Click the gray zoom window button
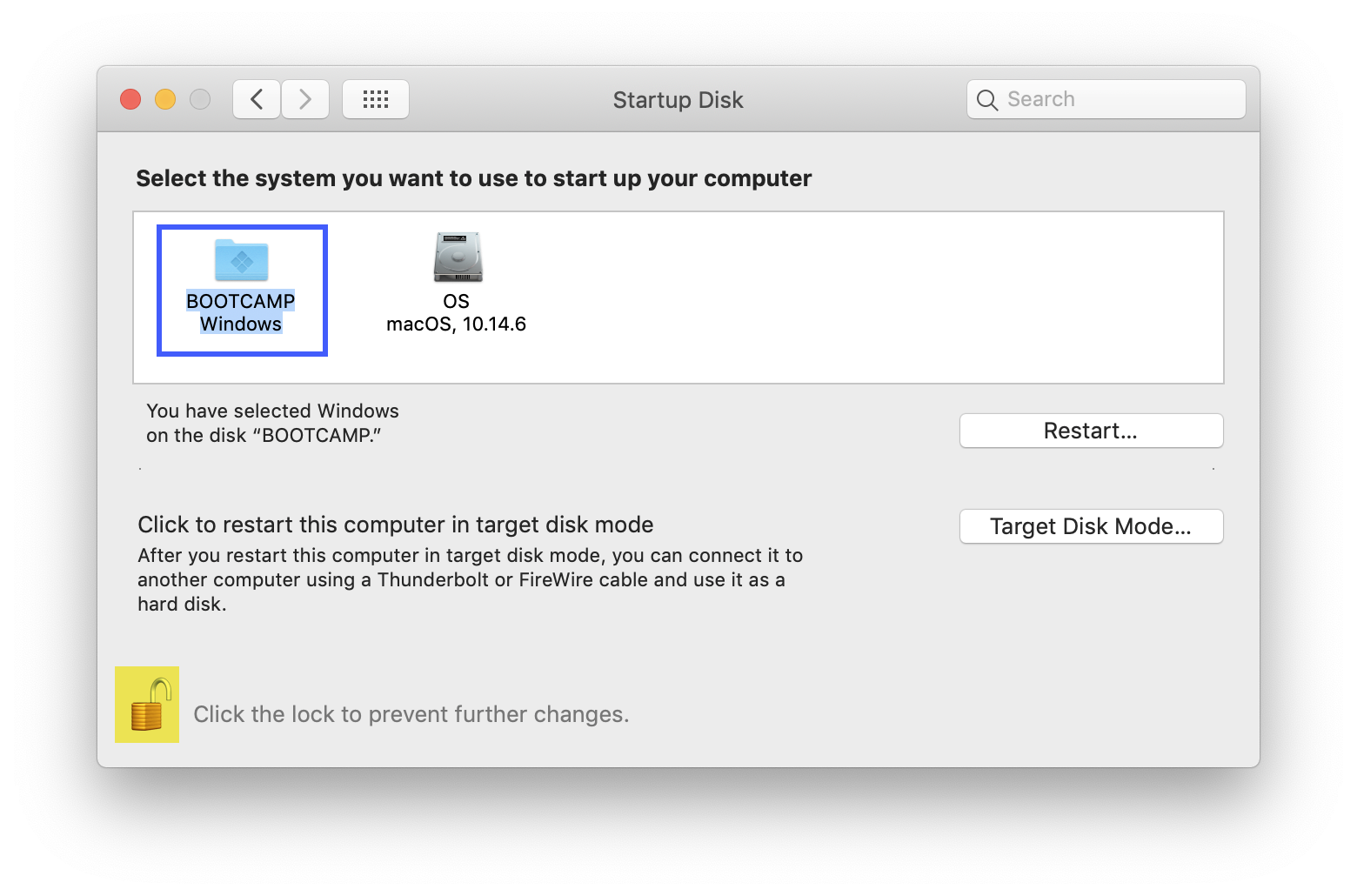 (200, 99)
